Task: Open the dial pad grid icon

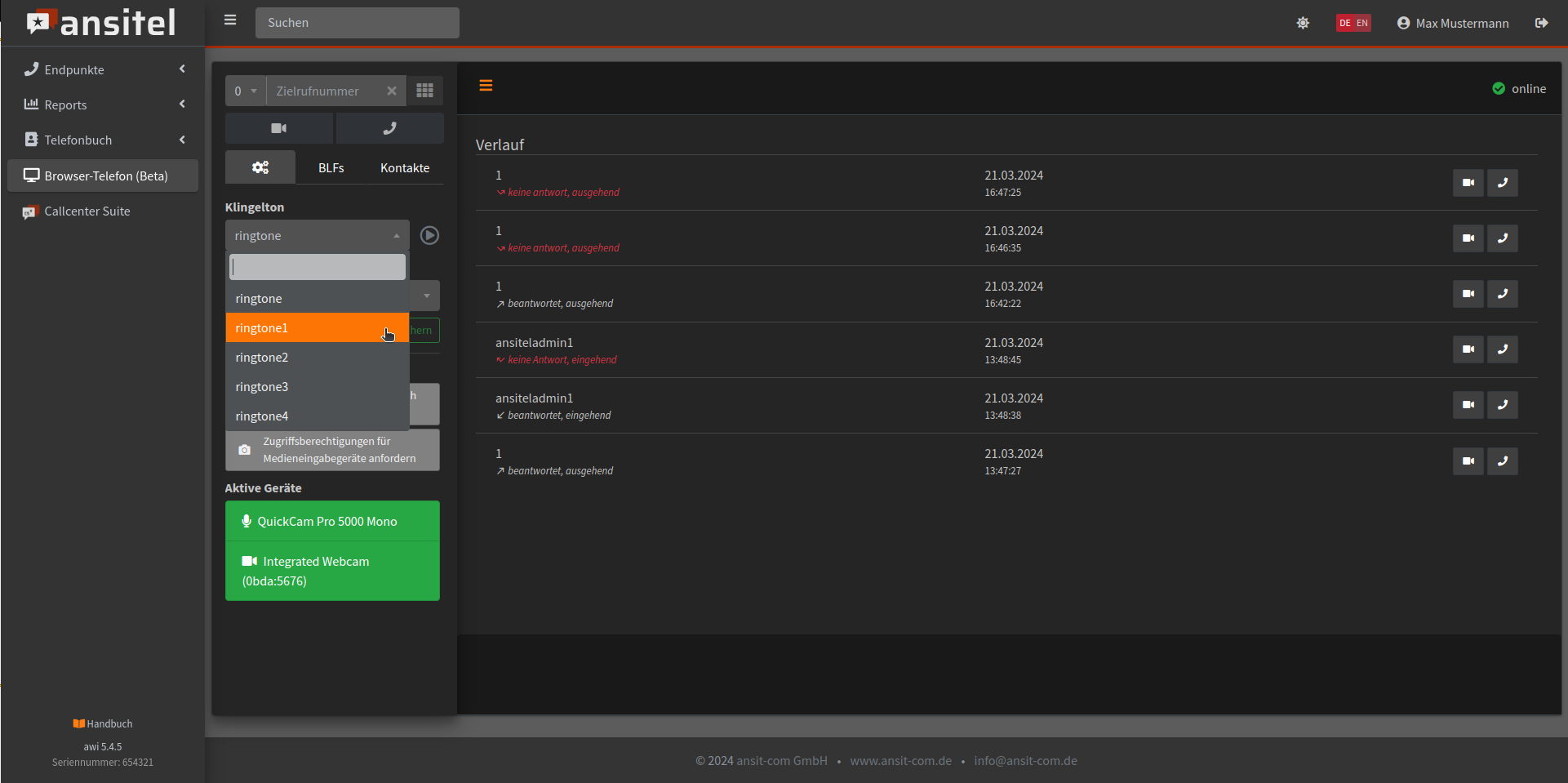Action: (x=424, y=91)
